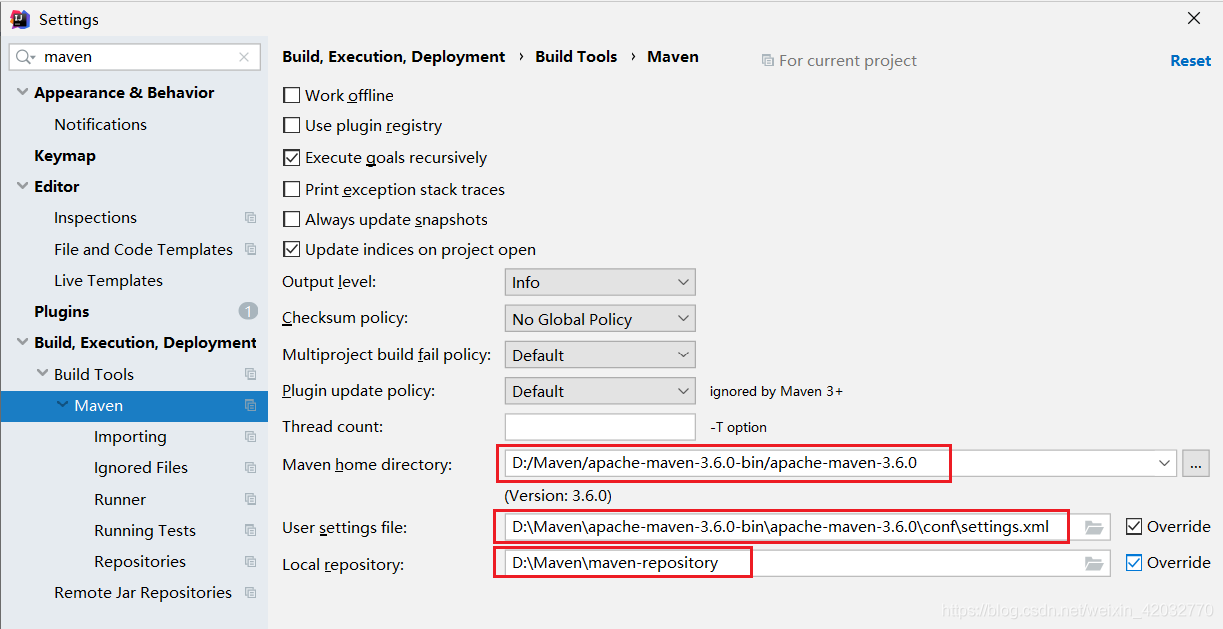Open the Checksum policy dropdown
This screenshot has width=1223, height=629.
coord(600,319)
